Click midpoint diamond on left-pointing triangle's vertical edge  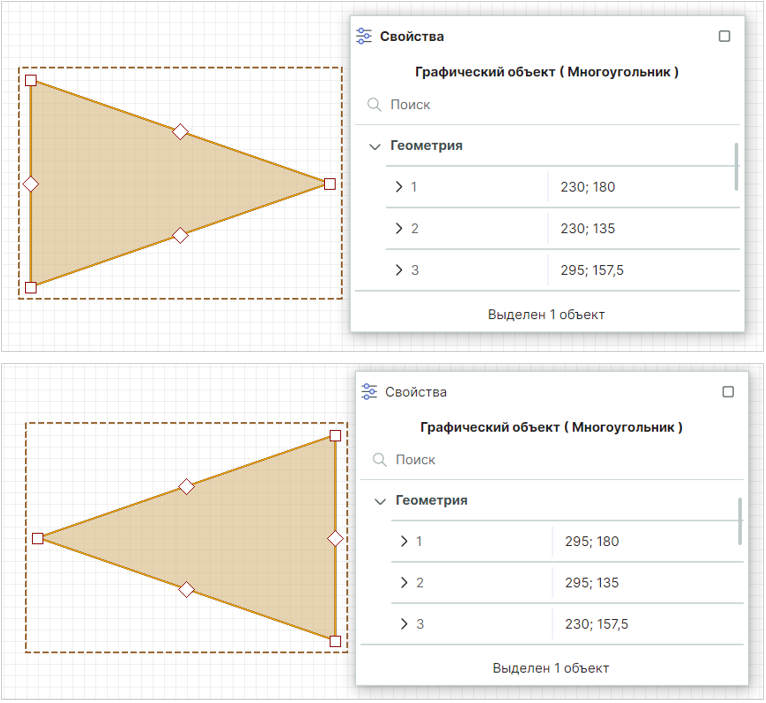click(x=335, y=538)
